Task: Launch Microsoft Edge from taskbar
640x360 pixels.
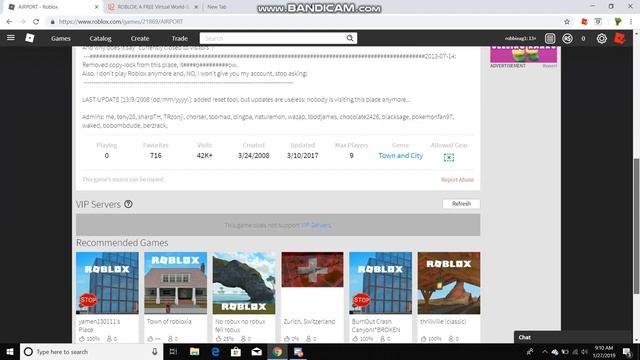Action: coord(216,351)
